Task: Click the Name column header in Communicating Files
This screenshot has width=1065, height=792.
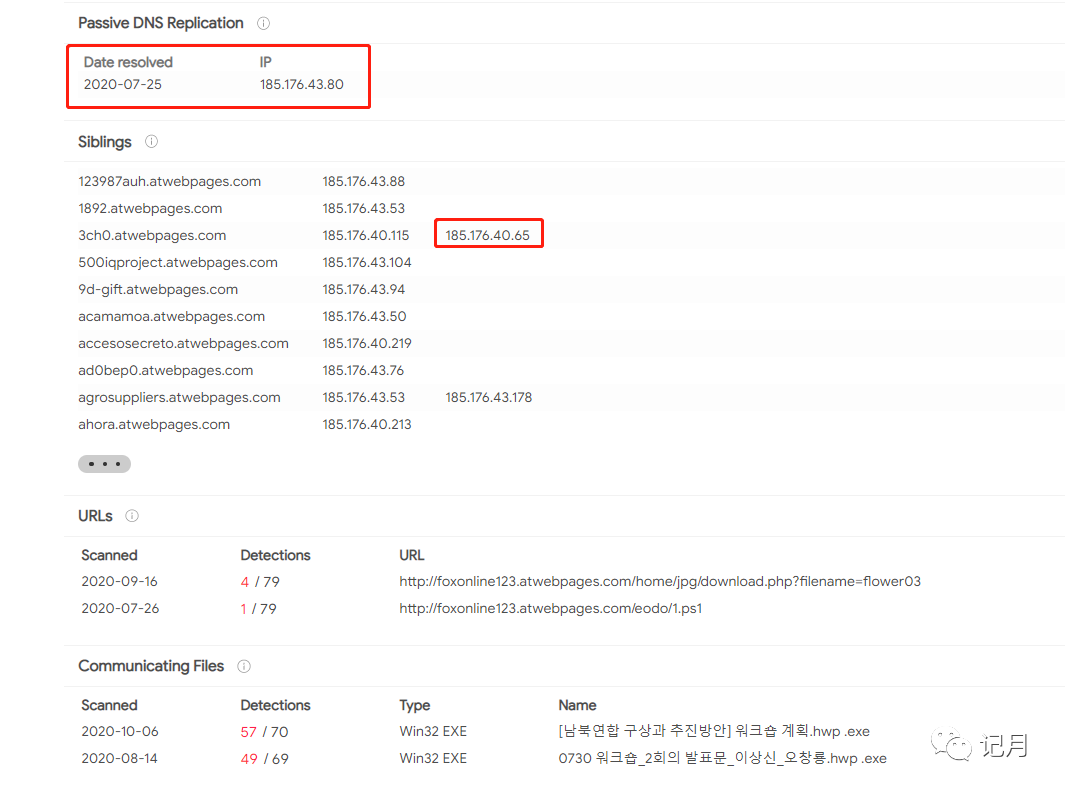Action: [577, 706]
